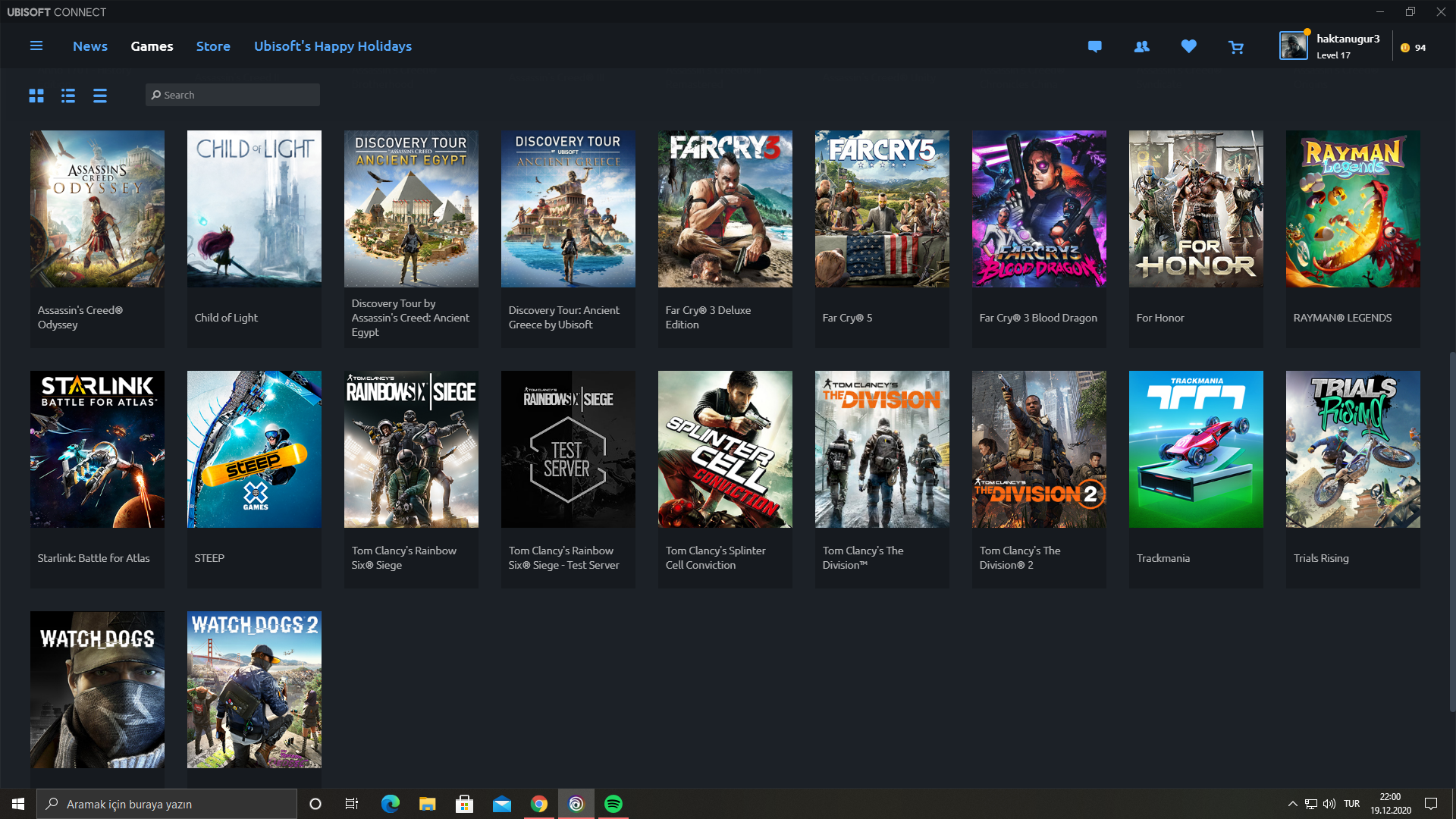The height and width of the screenshot is (819, 1456).
Task: Open Ubisoft's Happy Holidays link
Action: (x=333, y=46)
